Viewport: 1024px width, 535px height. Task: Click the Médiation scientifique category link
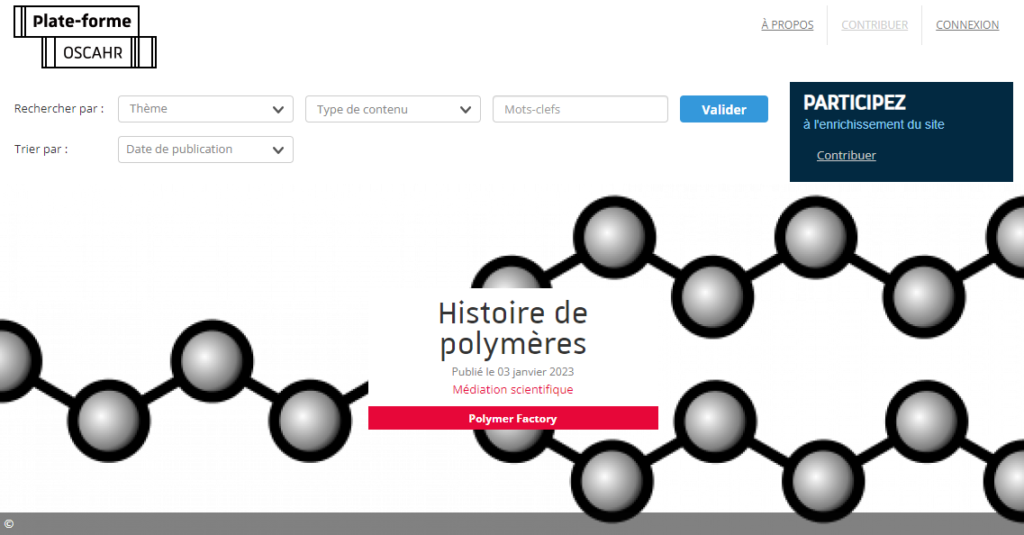point(513,389)
